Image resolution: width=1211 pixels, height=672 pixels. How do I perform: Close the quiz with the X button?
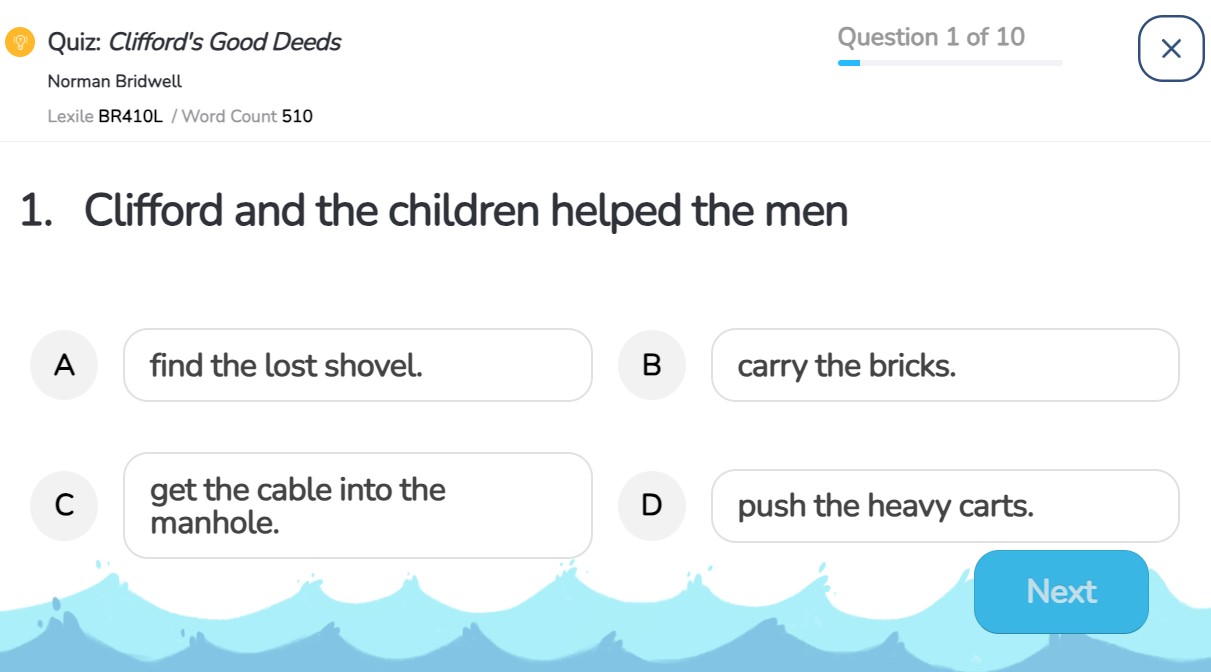point(1171,48)
